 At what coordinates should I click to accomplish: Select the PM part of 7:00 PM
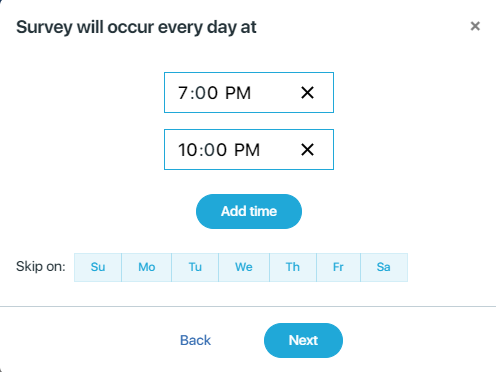coord(238,93)
